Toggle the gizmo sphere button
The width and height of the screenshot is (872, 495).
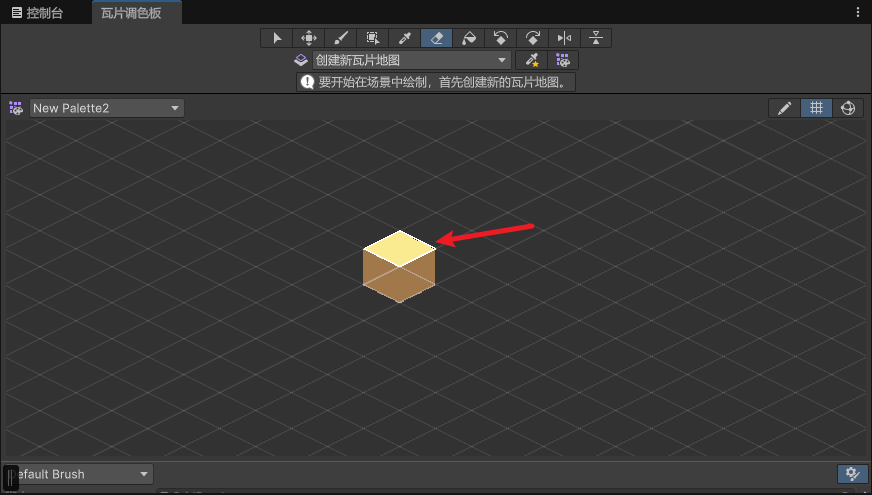point(848,108)
